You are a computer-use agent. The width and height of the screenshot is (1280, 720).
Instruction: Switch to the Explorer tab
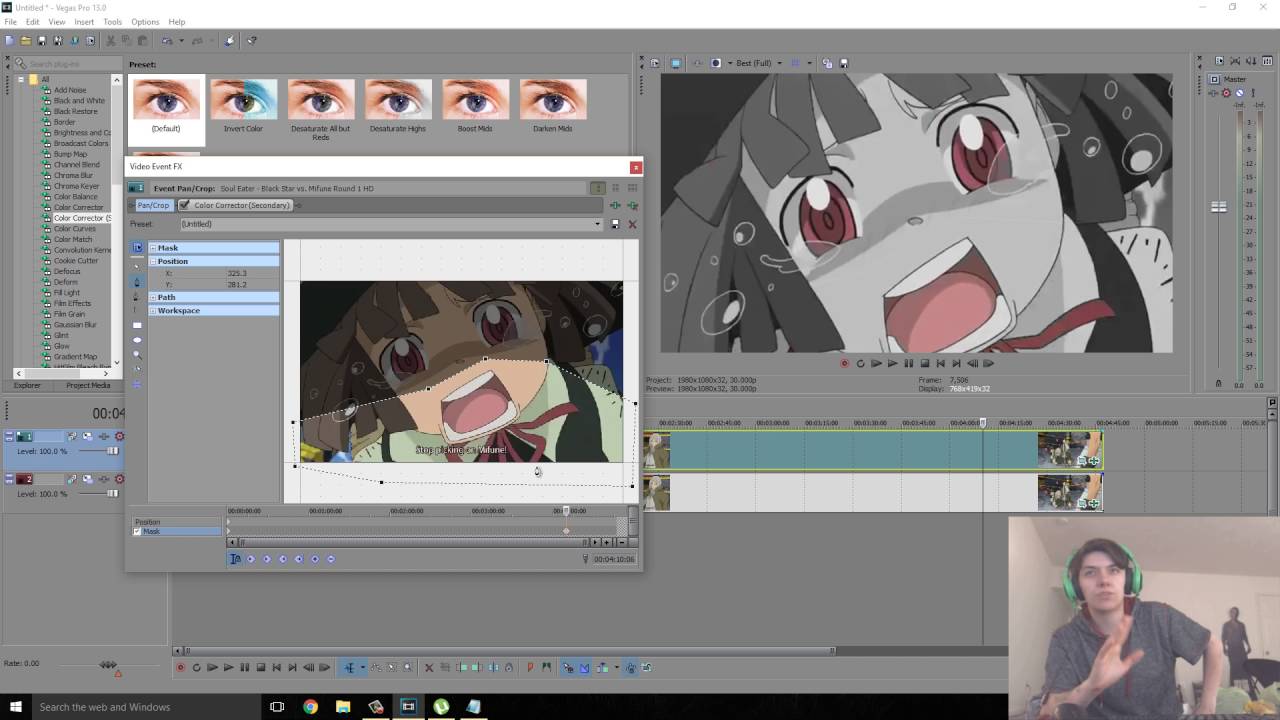click(x=27, y=385)
